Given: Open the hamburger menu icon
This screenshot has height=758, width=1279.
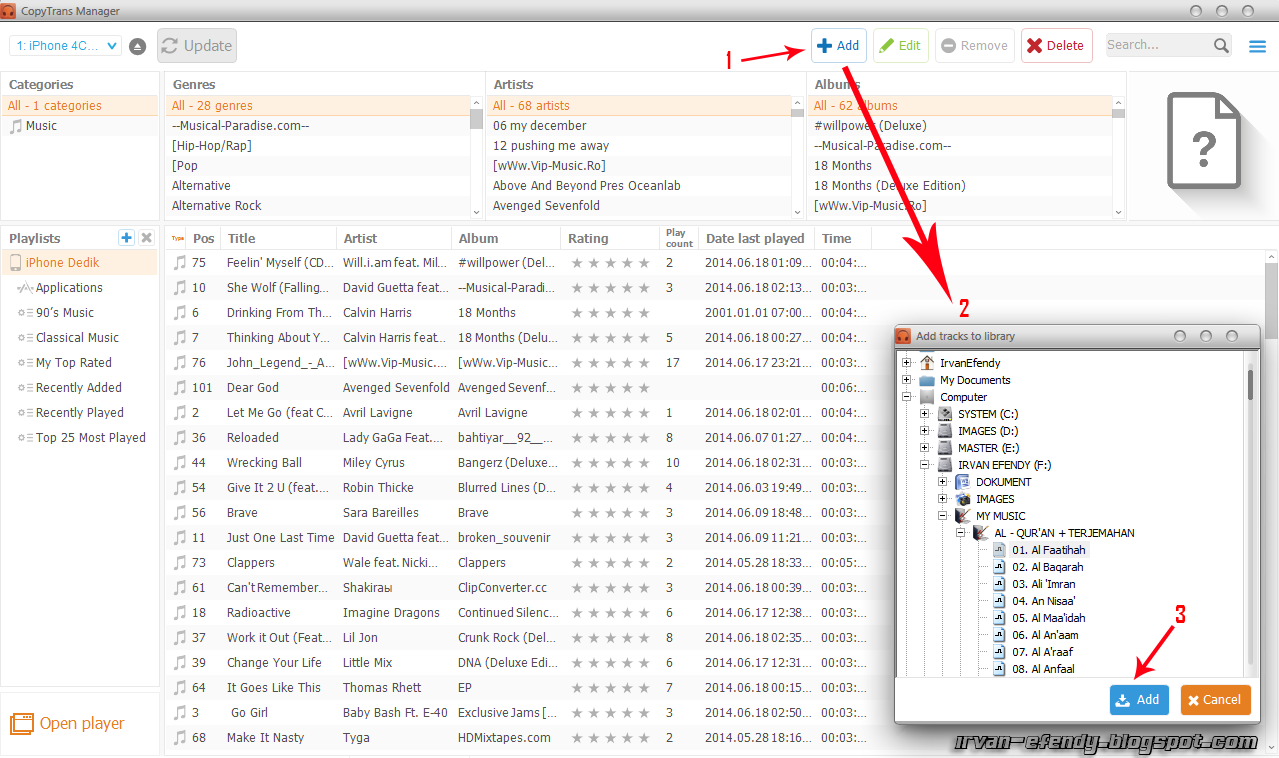Looking at the screenshot, I should coord(1257,46).
